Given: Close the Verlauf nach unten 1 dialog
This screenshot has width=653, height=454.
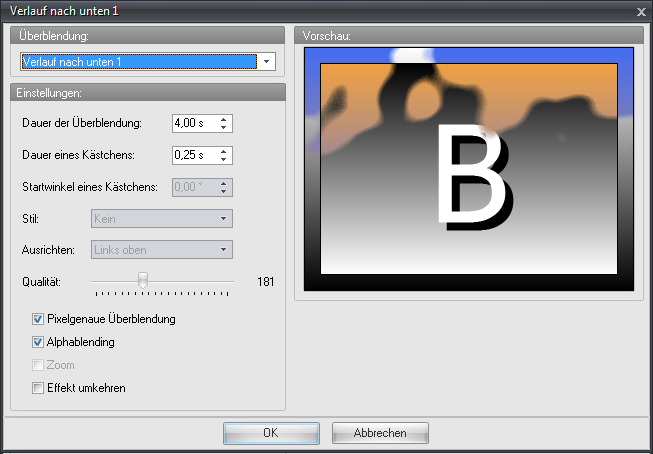Looking at the screenshot, I should [x=640, y=11].
